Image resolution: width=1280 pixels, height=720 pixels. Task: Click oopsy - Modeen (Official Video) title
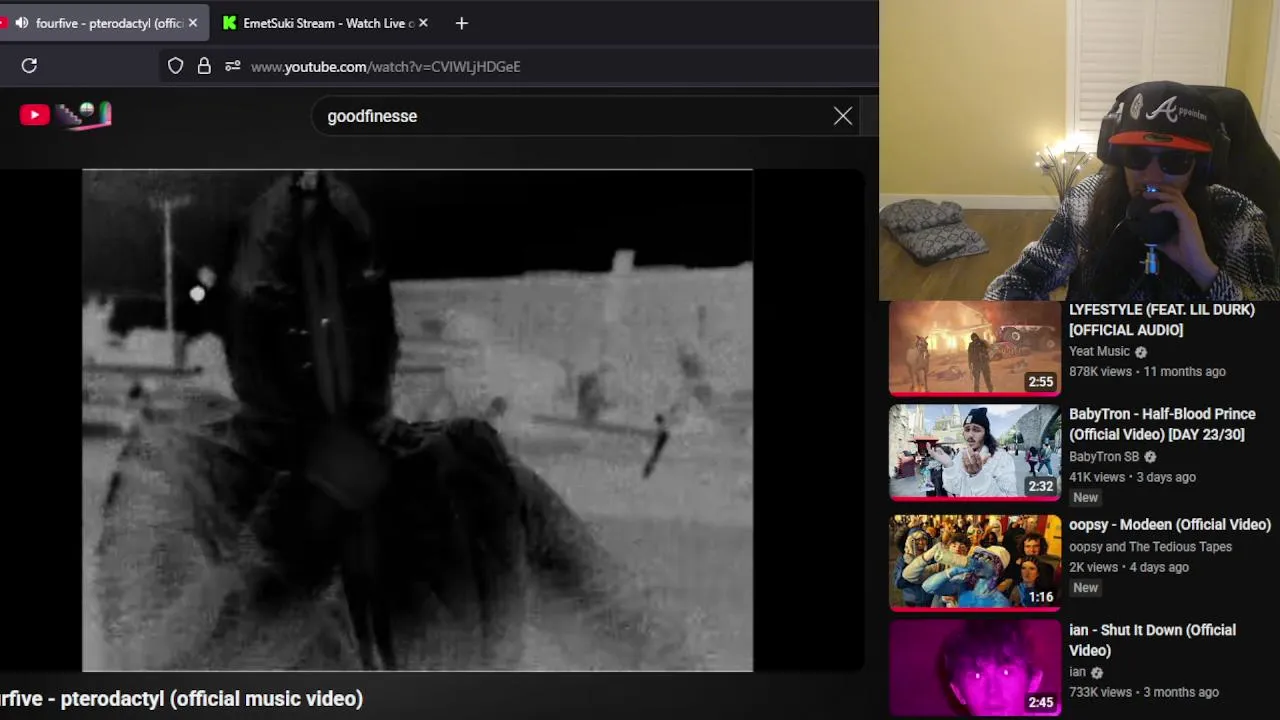tap(1170, 525)
